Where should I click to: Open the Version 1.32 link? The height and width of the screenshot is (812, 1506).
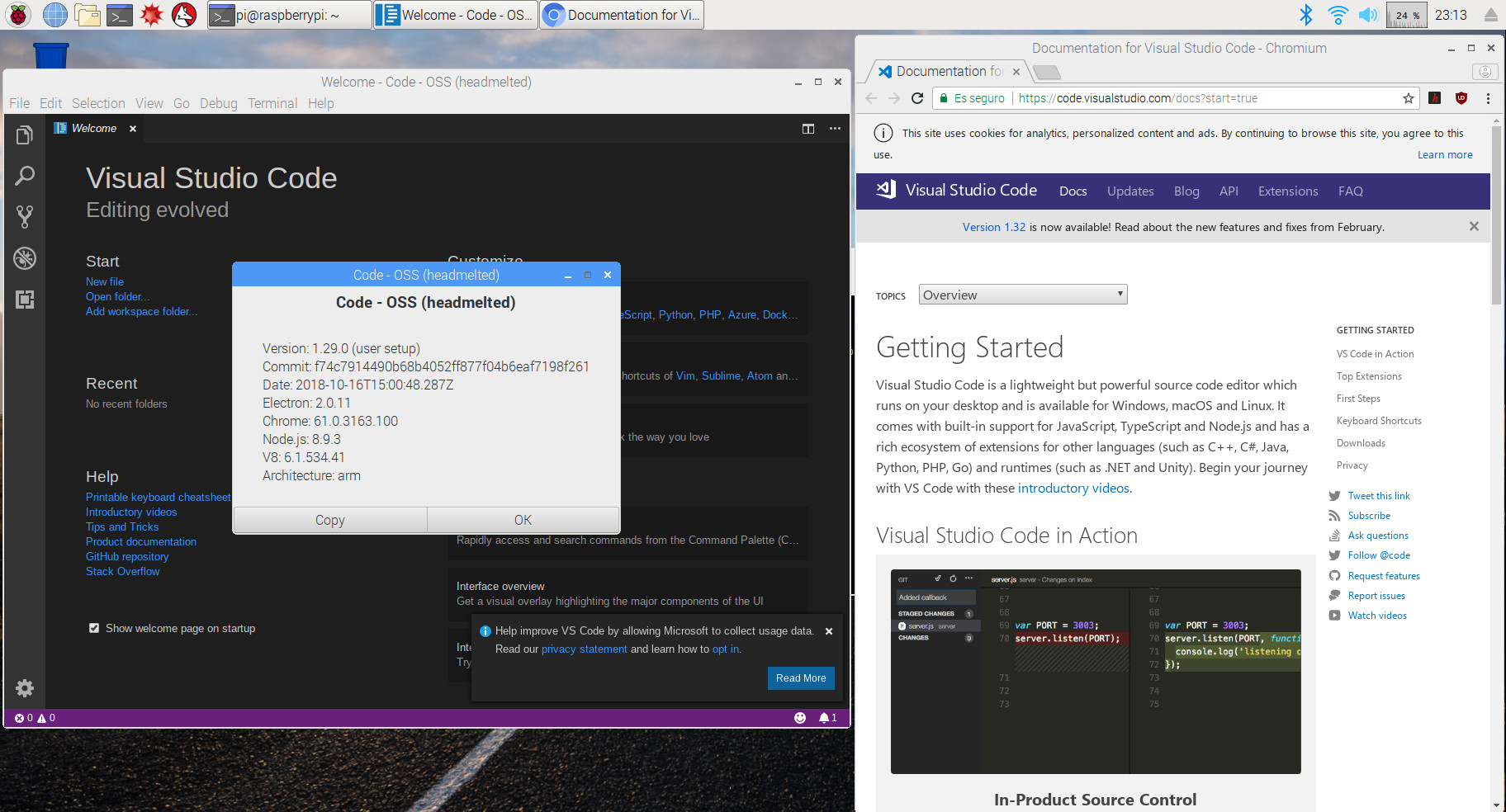pos(994,228)
